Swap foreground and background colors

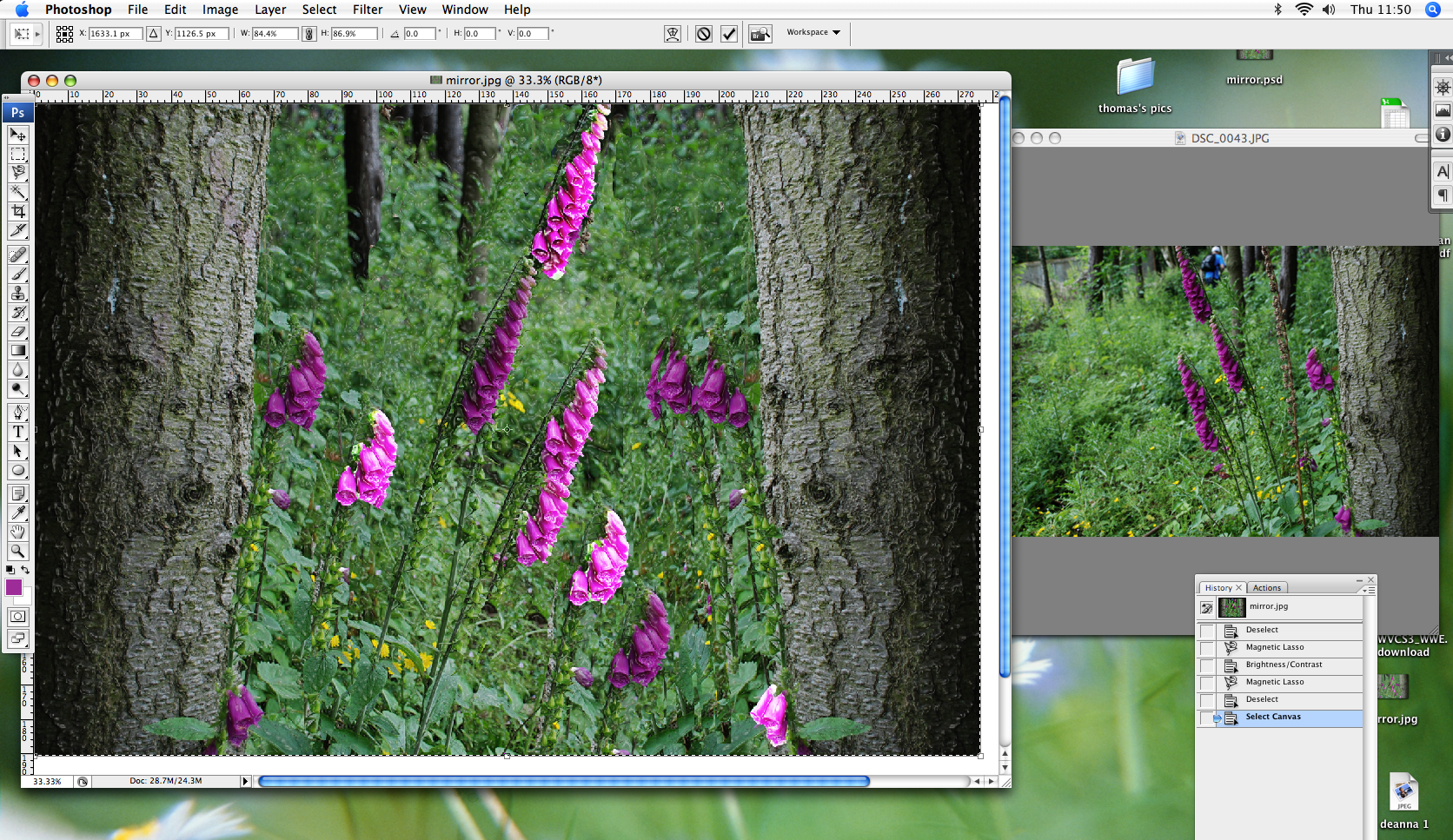point(25,570)
